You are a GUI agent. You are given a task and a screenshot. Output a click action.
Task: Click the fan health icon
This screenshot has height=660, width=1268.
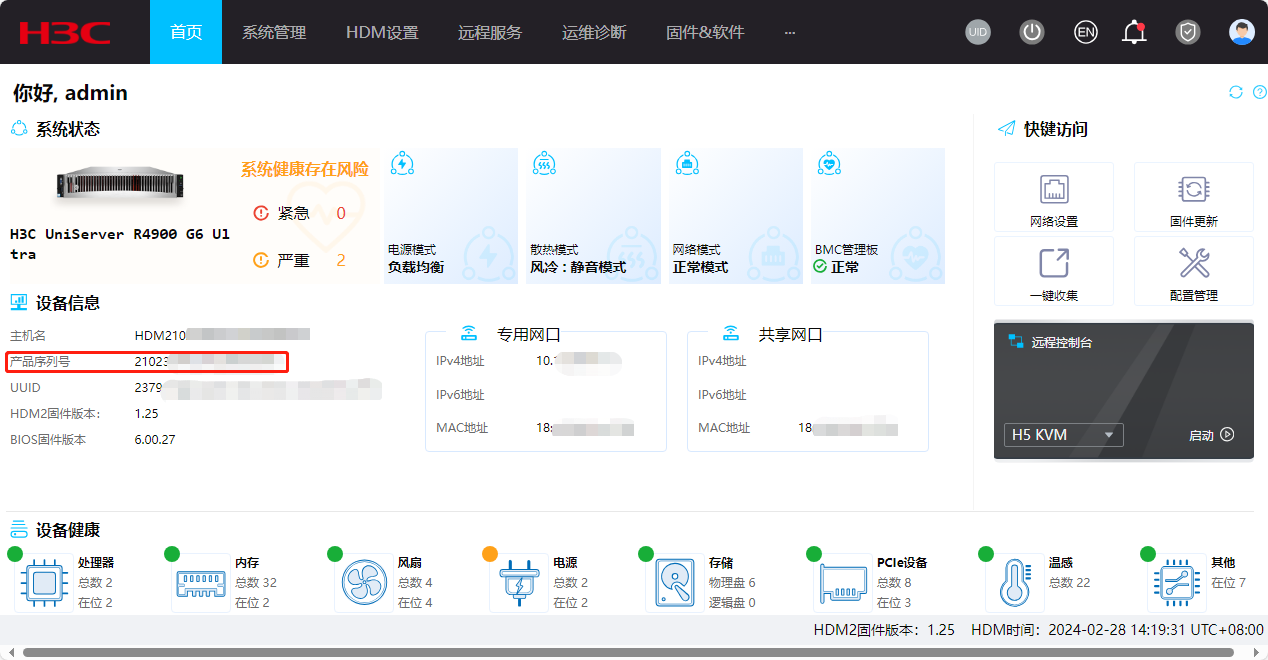click(x=363, y=583)
